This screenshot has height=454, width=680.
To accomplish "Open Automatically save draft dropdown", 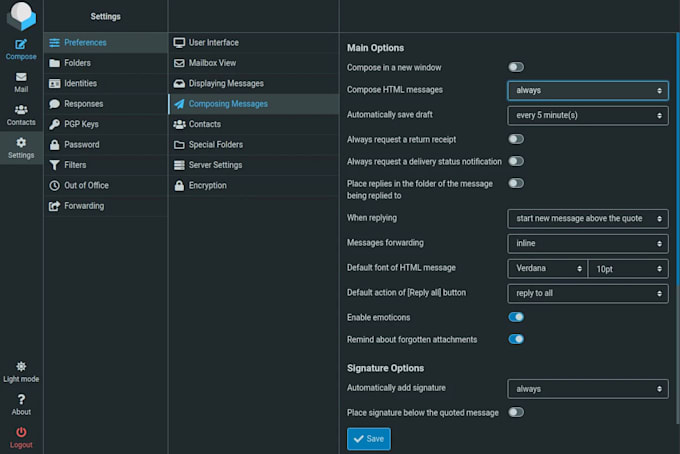I will pyautogui.click(x=588, y=115).
